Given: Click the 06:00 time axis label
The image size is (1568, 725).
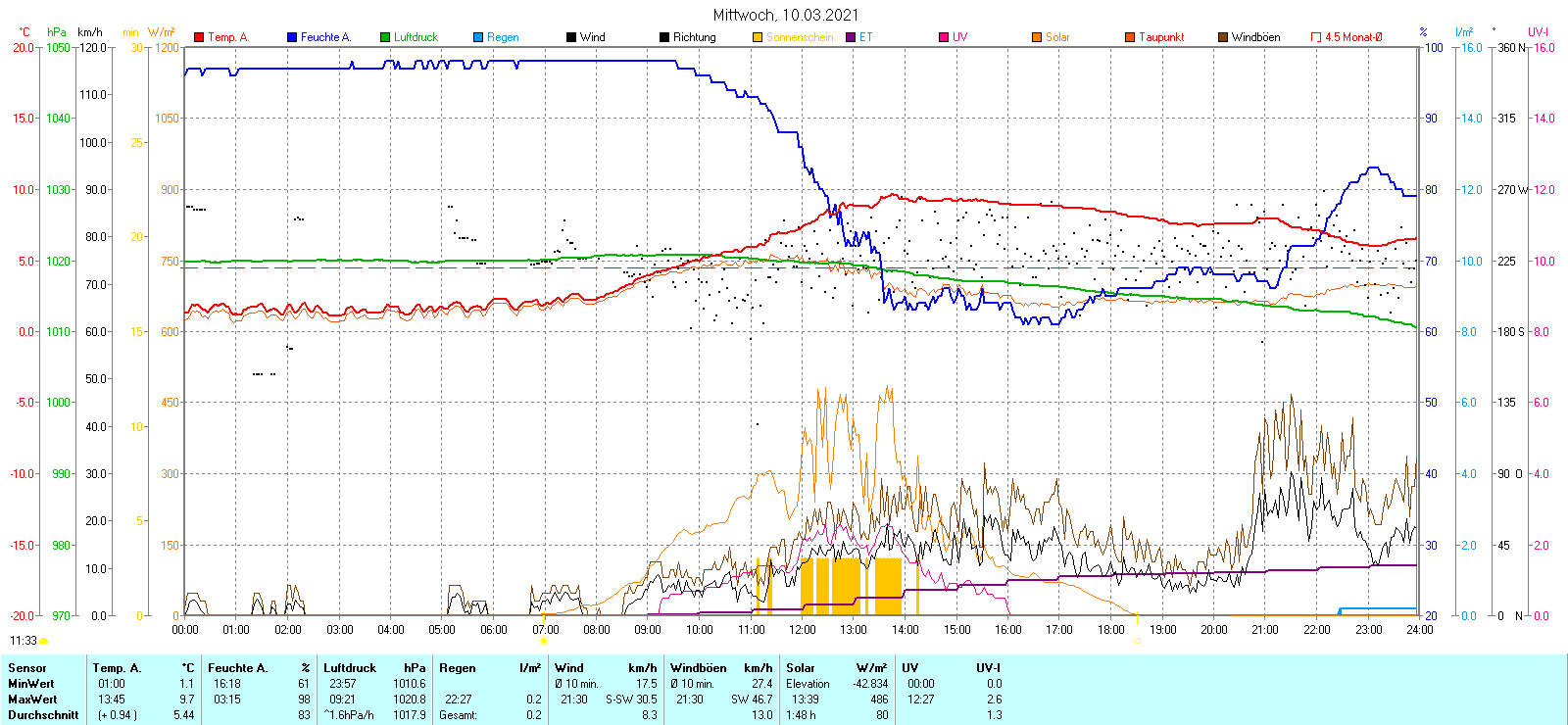Looking at the screenshot, I should tap(493, 630).
